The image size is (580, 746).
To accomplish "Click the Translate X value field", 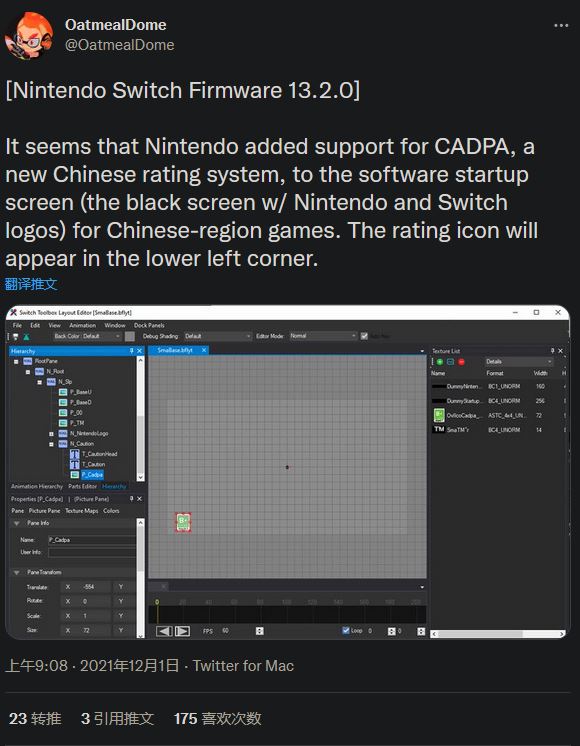I will pos(95,587).
